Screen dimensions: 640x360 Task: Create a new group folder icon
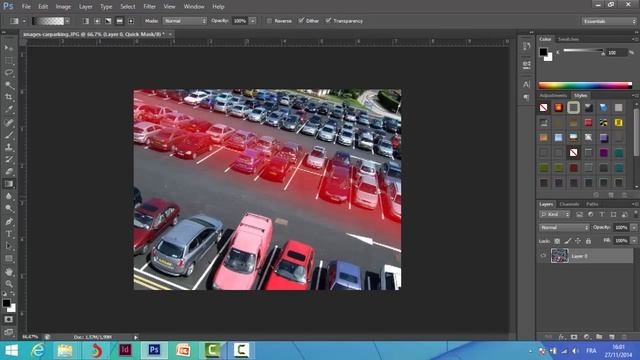(x=599, y=337)
